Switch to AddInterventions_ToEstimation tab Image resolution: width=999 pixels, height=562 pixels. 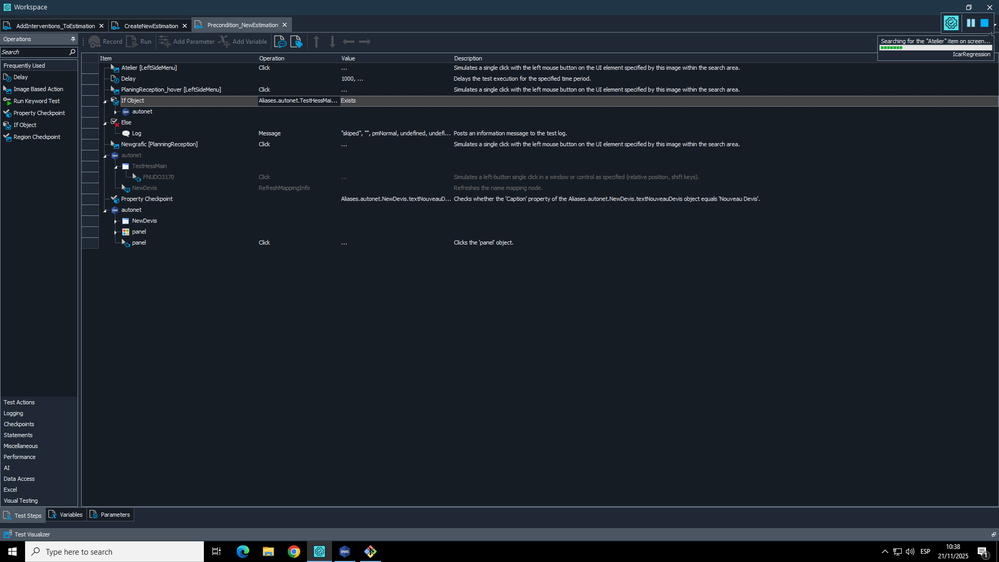pos(55,26)
